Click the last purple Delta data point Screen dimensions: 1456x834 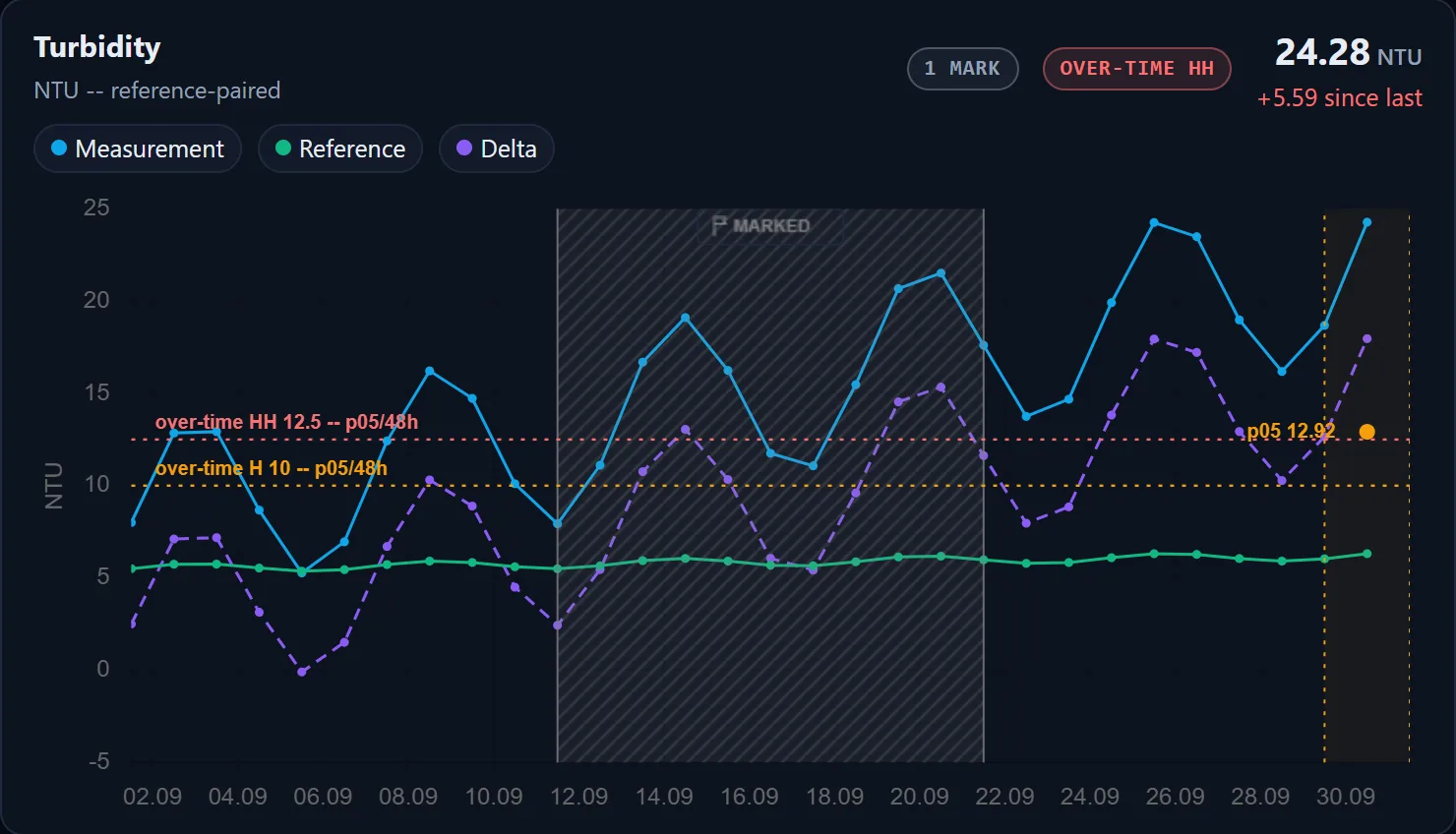(x=1366, y=339)
